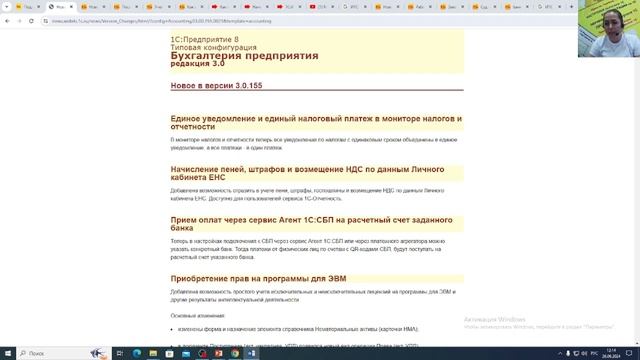
Task: Open PowerPoint from the taskbar
Action: [x=219, y=353]
